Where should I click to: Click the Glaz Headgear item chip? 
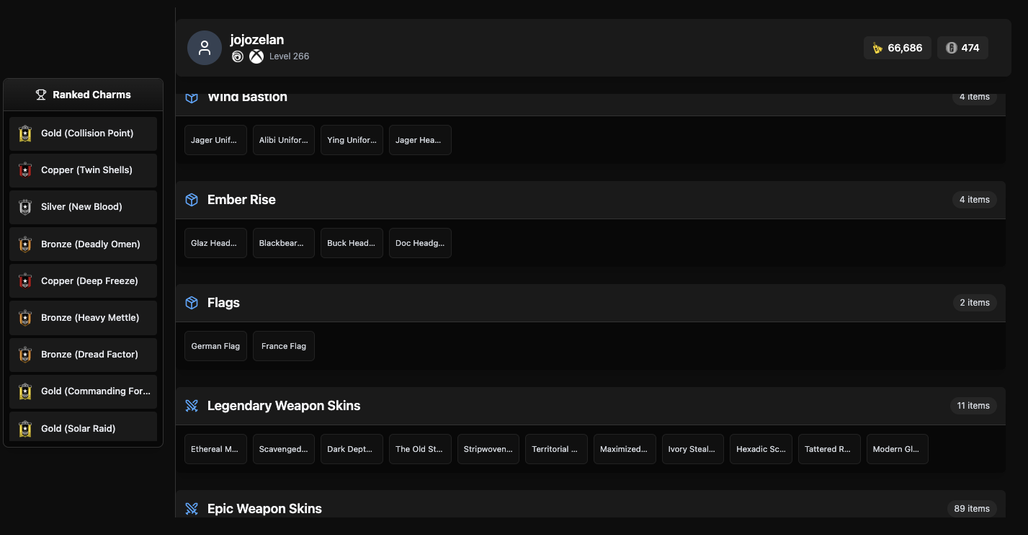click(x=216, y=243)
